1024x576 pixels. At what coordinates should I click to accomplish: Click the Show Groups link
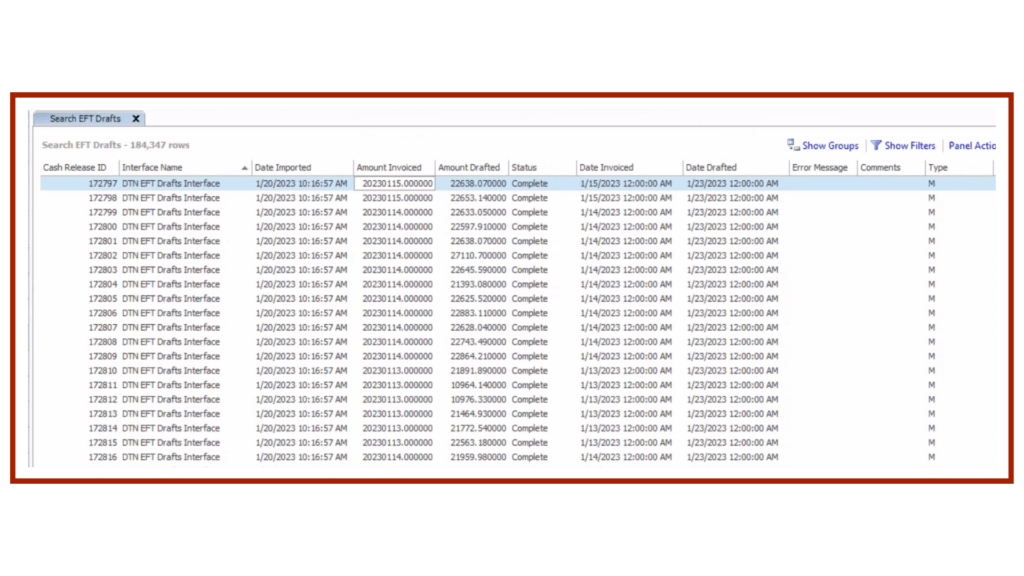click(830, 146)
